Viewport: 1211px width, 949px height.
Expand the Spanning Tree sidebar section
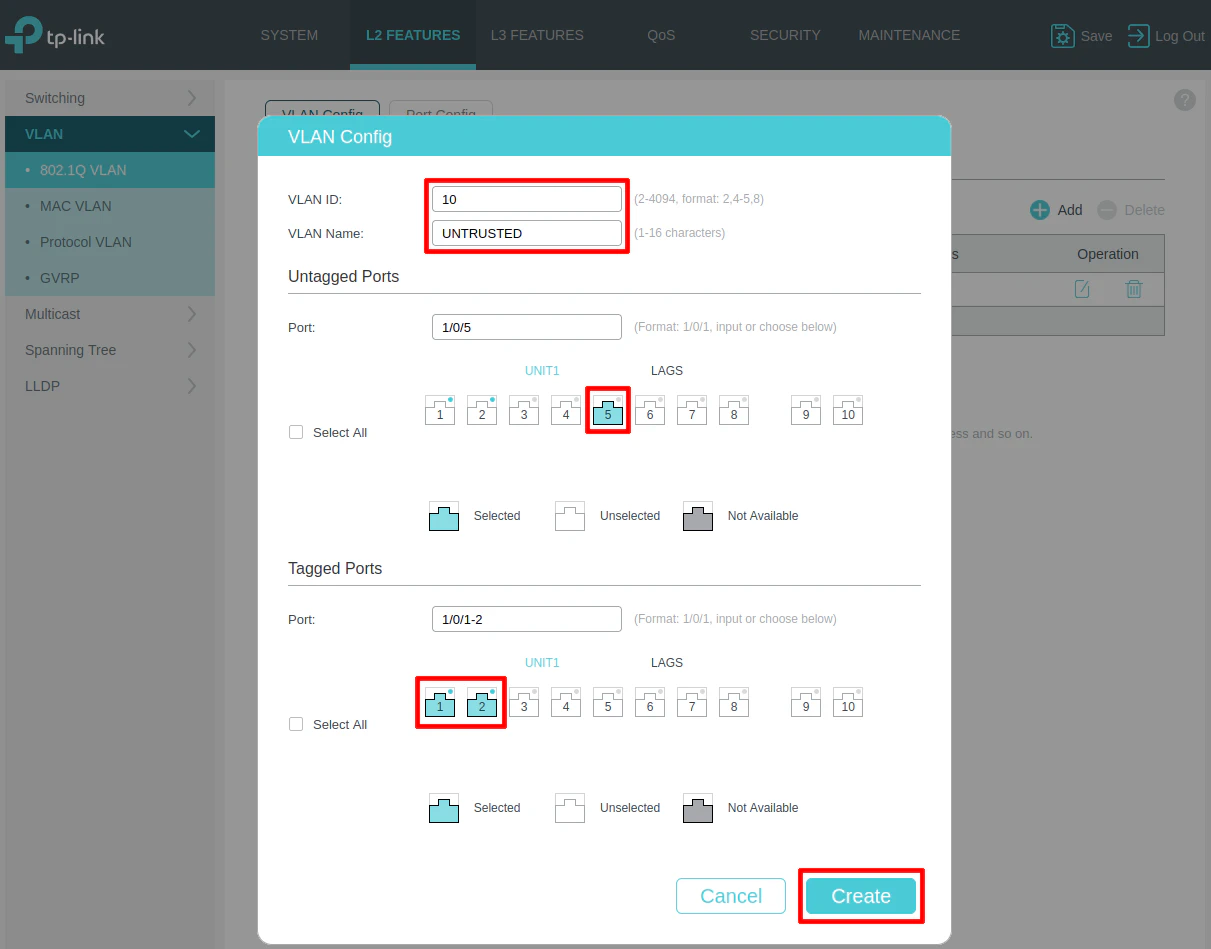[110, 350]
